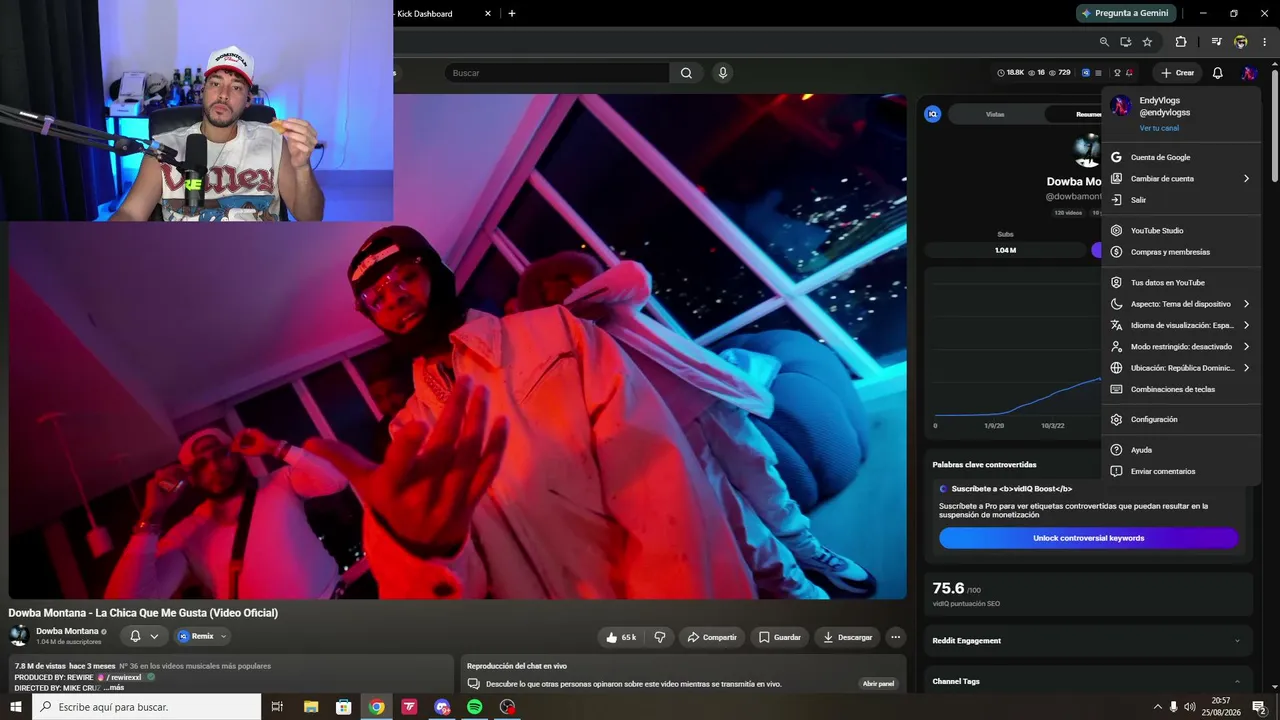1280x720 pixels.
Task: Click Guardar button under video
Action: pos(779,637)
